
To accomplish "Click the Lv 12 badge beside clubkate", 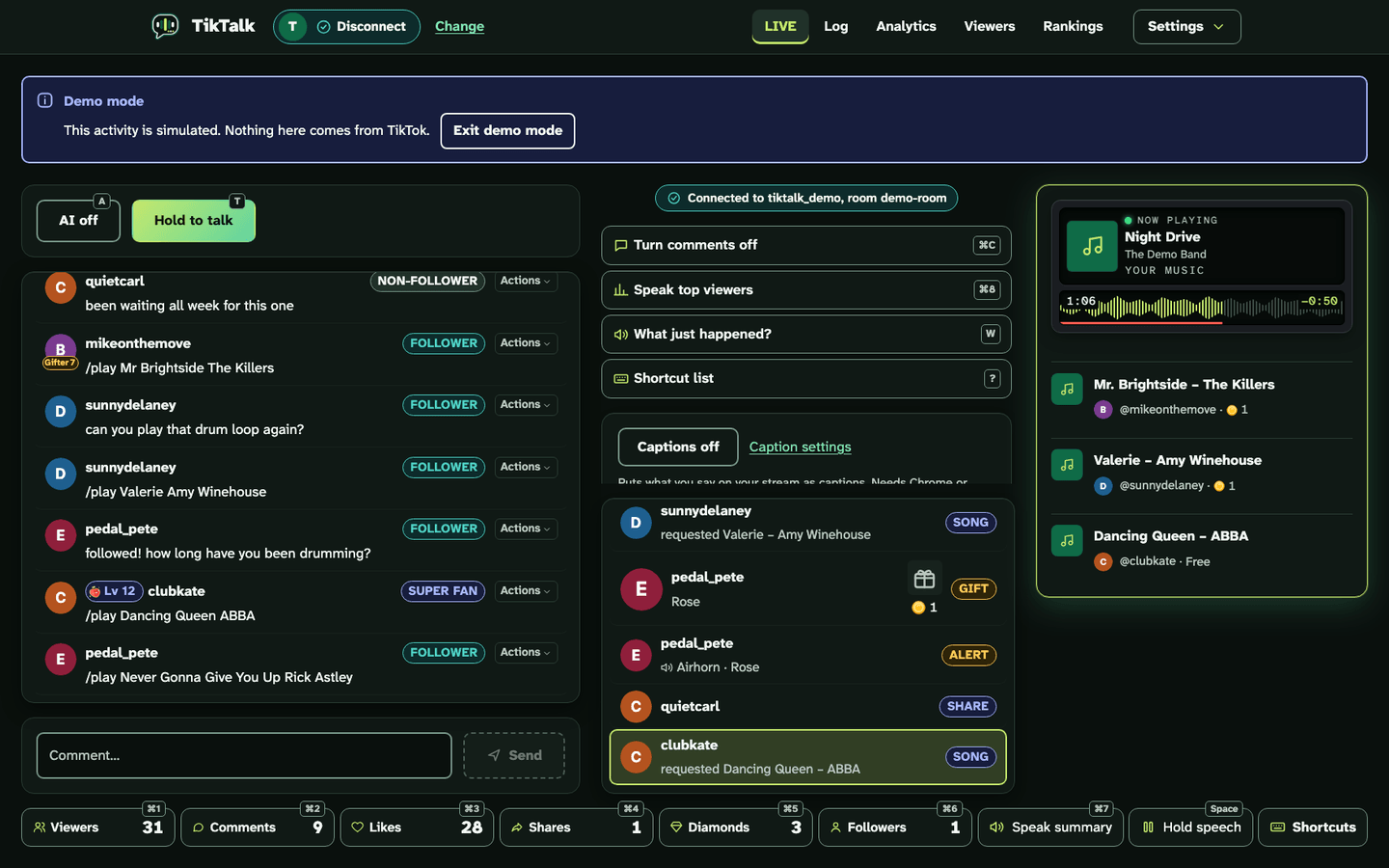I will point(114,591).
